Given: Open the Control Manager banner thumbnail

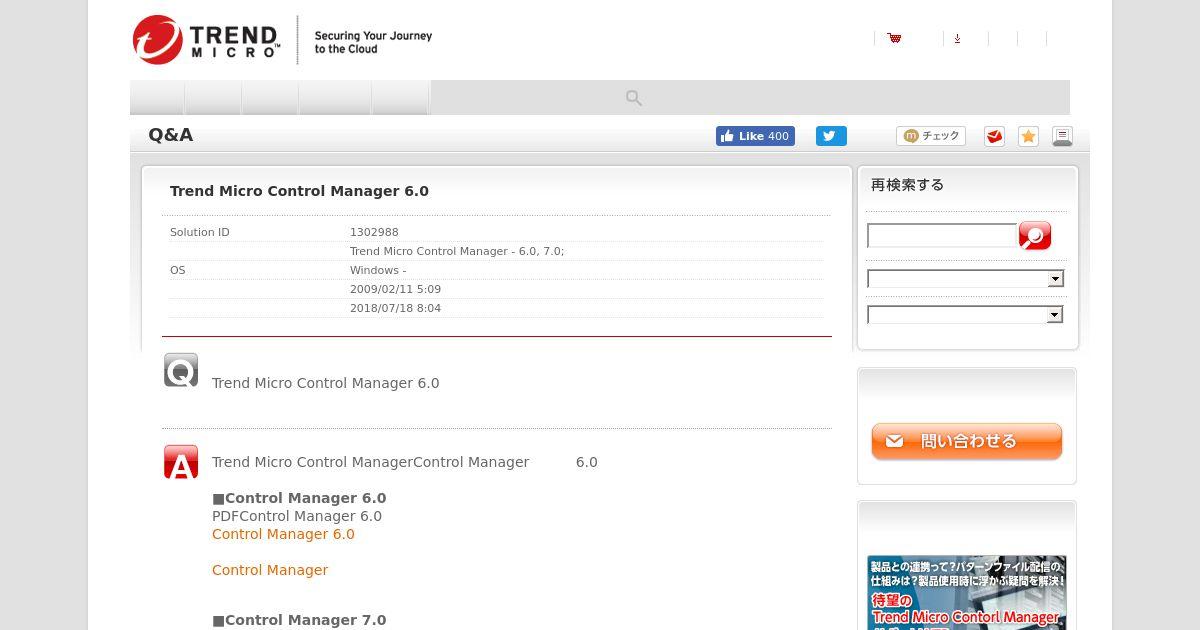Looking at the screenshot, I should 967,592.
